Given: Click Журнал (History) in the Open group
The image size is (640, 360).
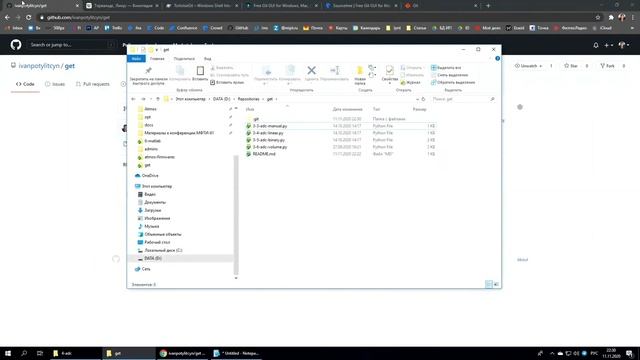Looking at the screenshot, I should (410, 82).
